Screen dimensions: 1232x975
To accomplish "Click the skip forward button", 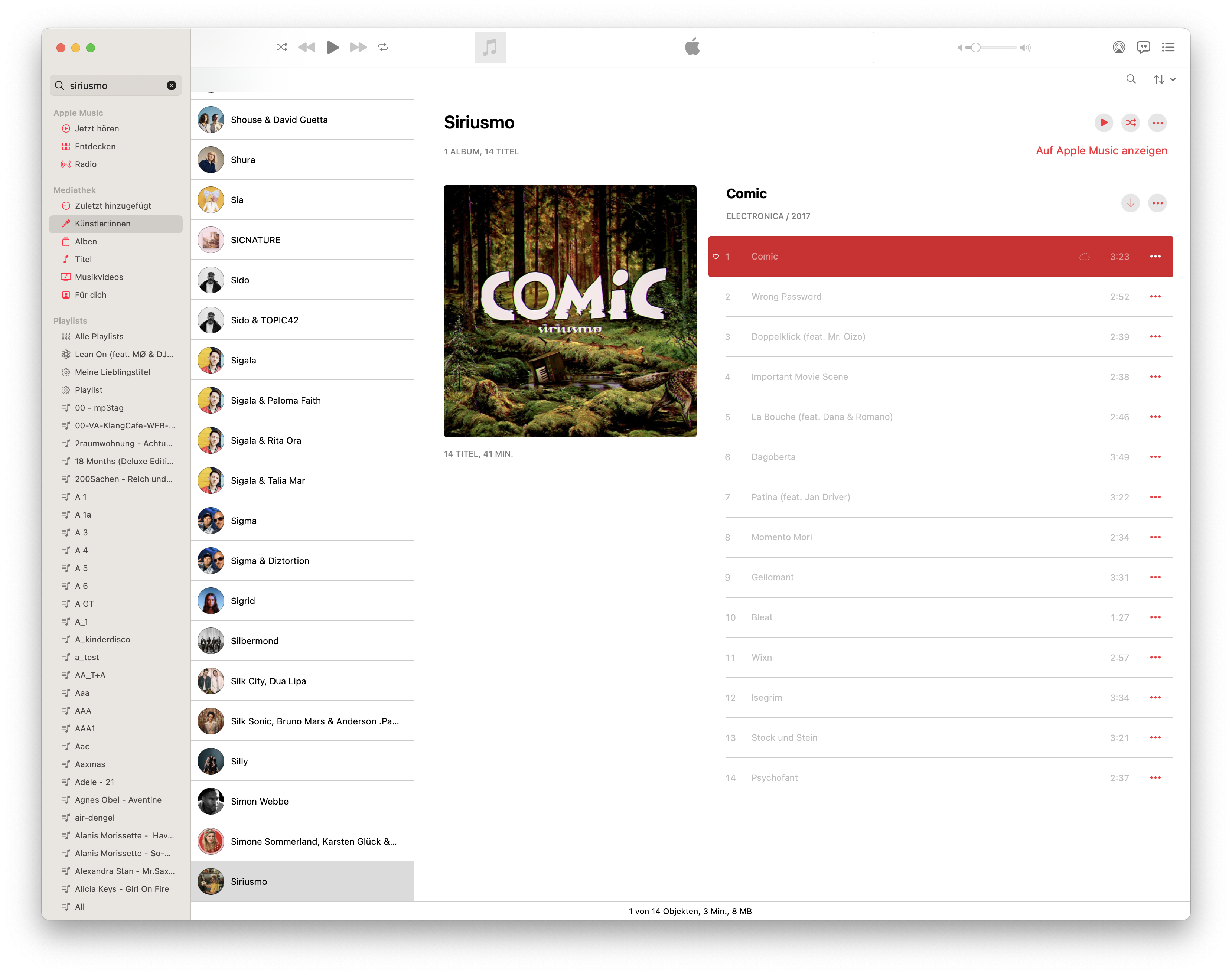I will click(358, 48).
